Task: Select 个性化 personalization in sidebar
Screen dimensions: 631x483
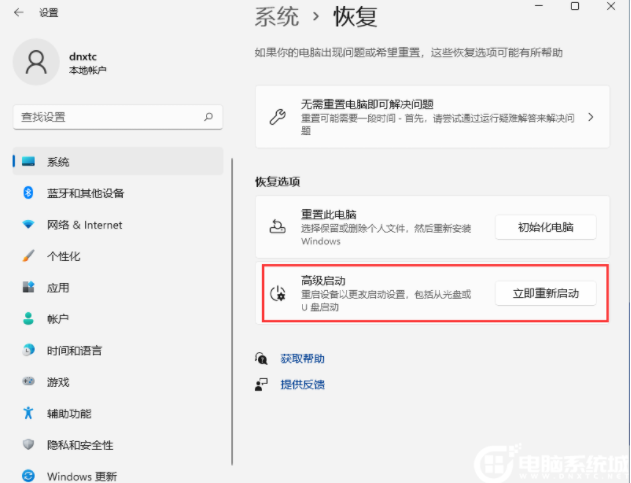Action: 63,256
